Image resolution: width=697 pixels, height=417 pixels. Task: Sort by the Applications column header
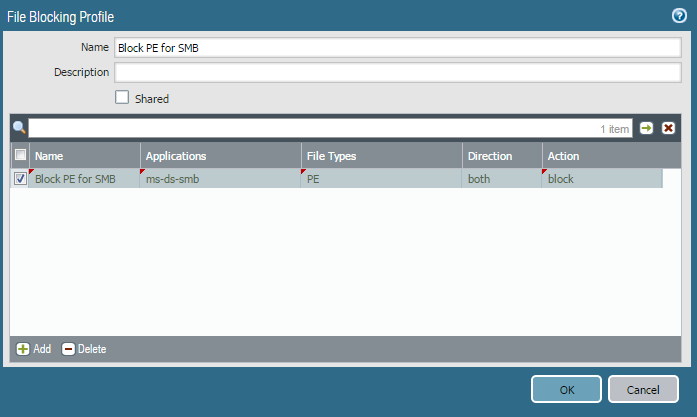tap(221, 156)
